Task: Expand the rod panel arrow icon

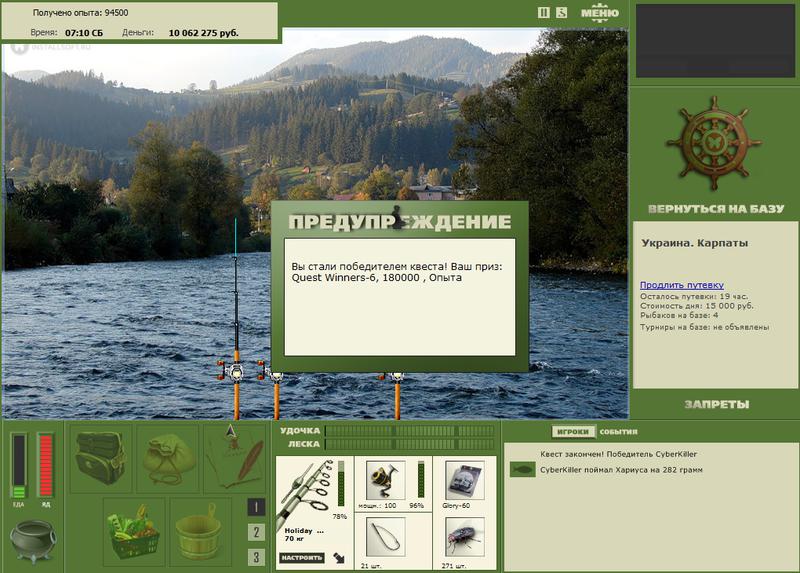Action: 339,558
